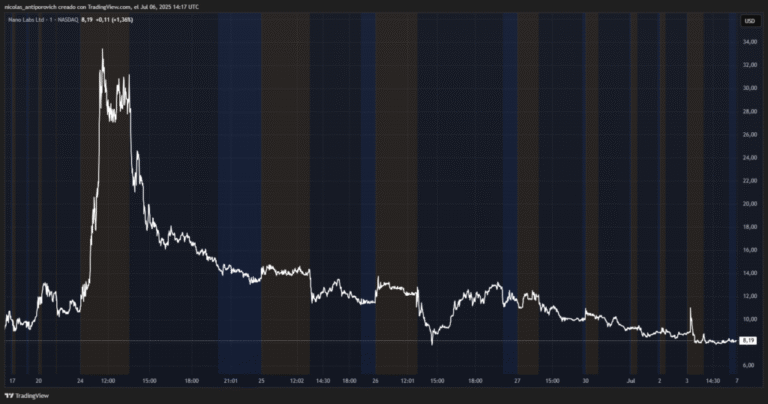The height and width of the screenshot is (404, 768).
Task: Click the Jul month label on time axis
Action: tap(631, 380)
